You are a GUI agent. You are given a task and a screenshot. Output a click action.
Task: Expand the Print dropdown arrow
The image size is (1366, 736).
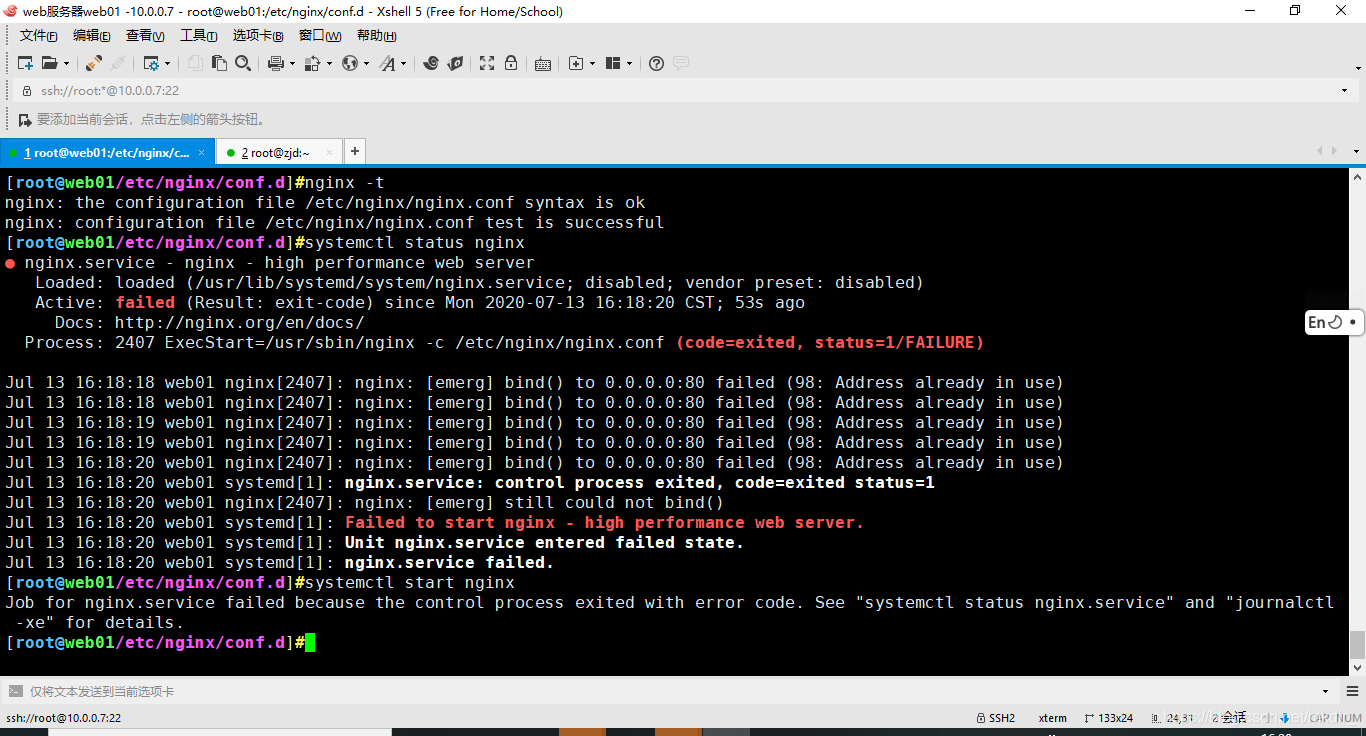point(292,63)
